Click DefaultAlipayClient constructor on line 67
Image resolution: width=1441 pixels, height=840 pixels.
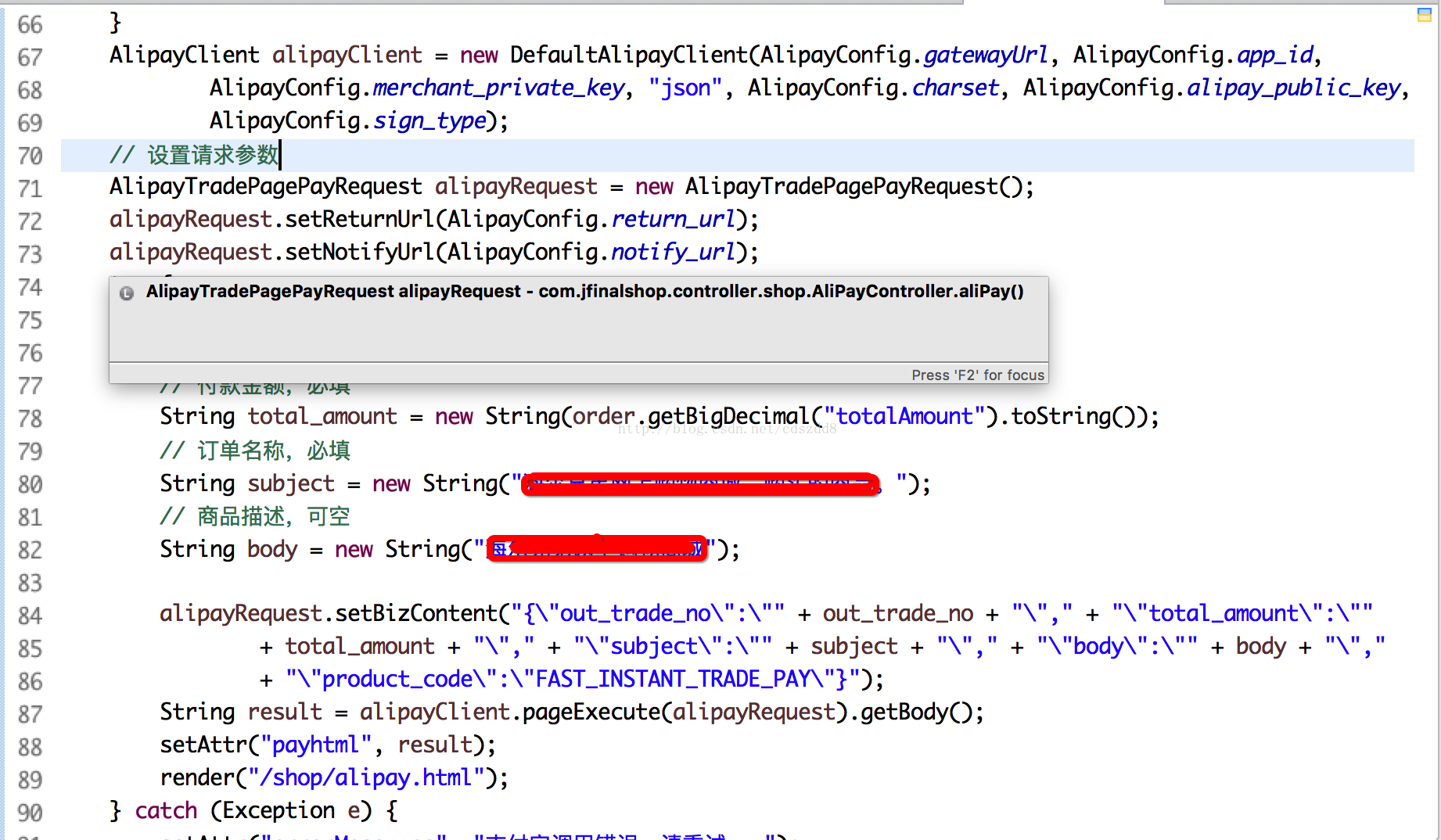pos(629,55)
